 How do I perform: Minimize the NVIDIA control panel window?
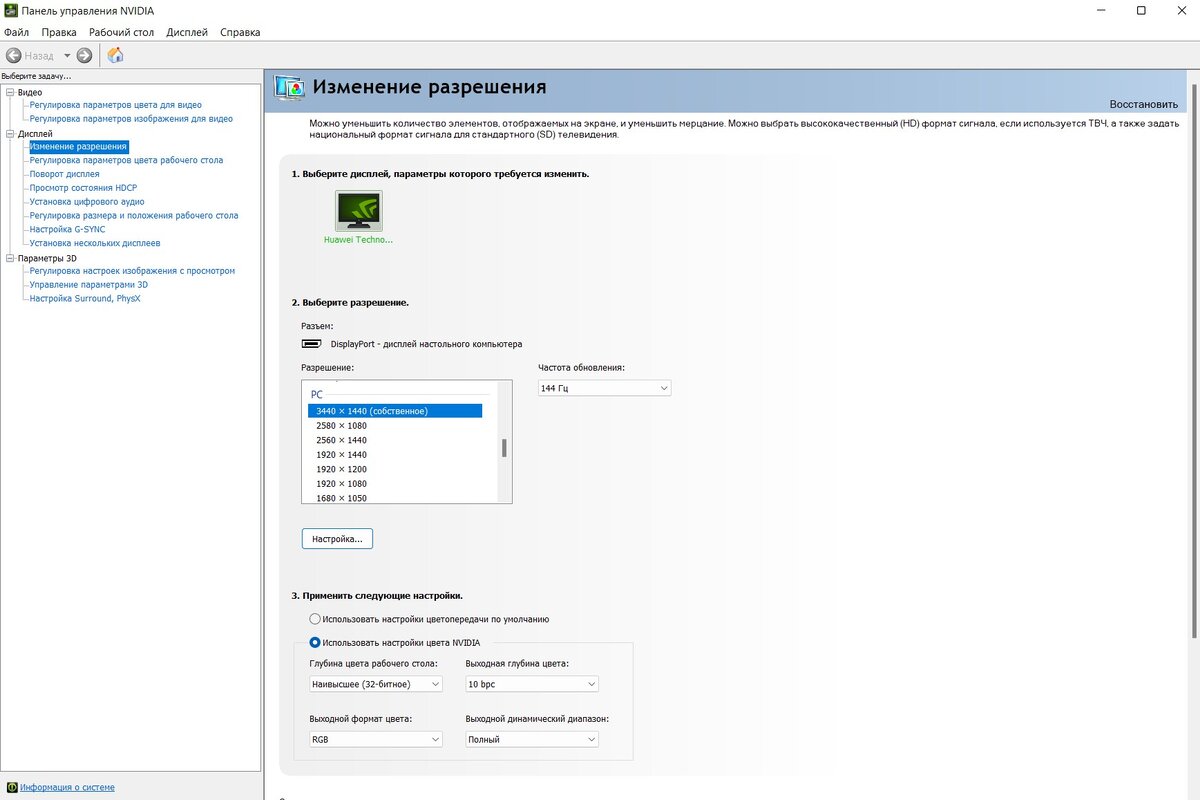(1100, 10)
